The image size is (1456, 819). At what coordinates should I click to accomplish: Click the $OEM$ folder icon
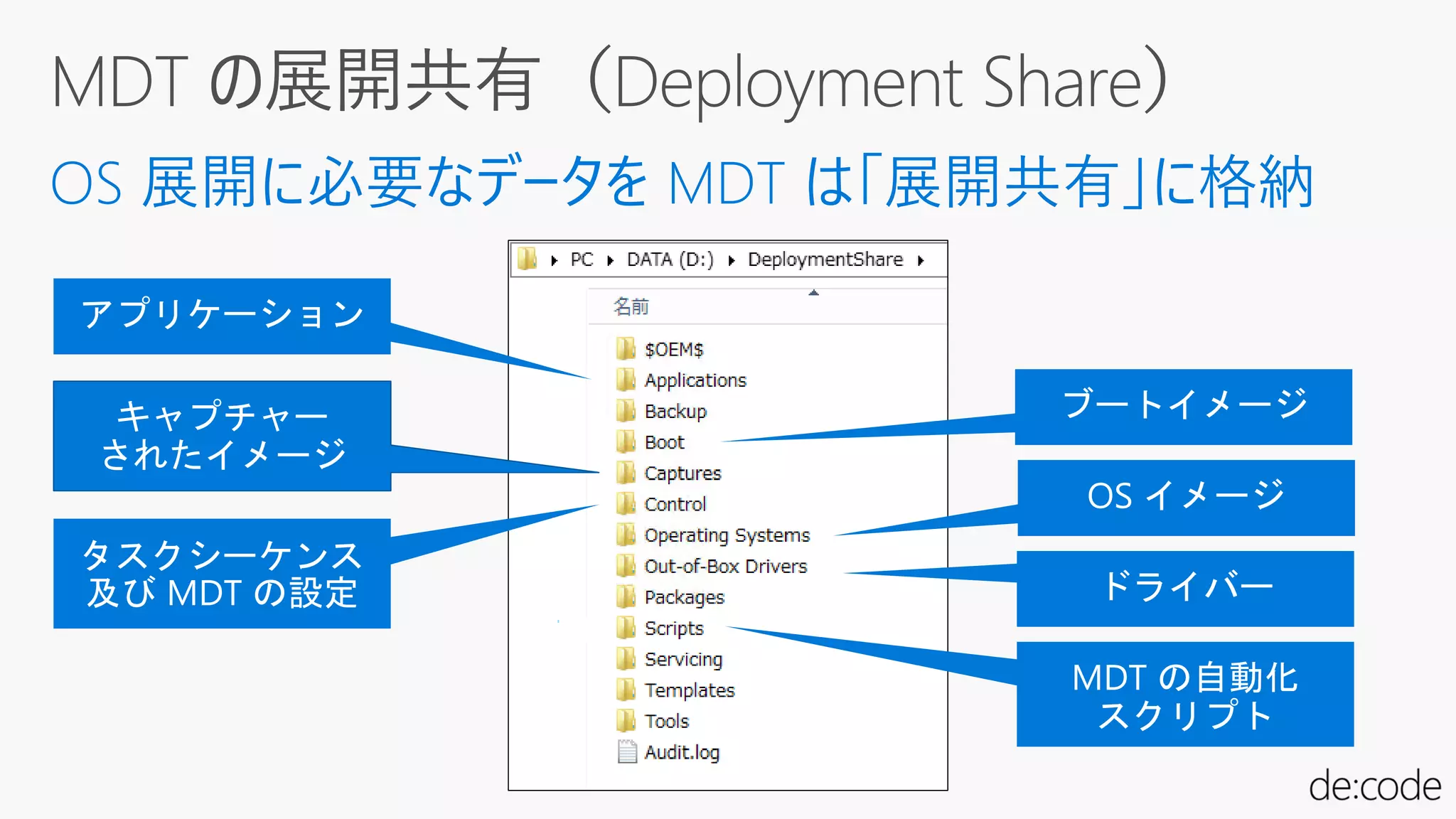626,349
